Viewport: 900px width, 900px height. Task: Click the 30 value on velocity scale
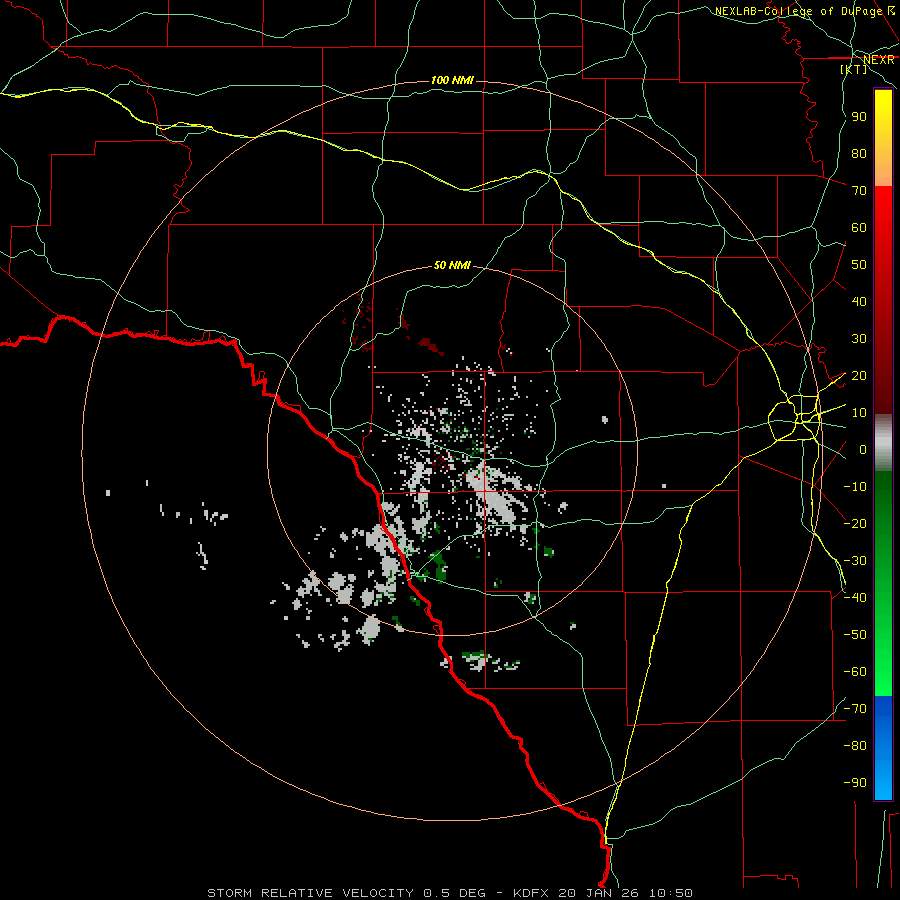(x=859, y=339)
